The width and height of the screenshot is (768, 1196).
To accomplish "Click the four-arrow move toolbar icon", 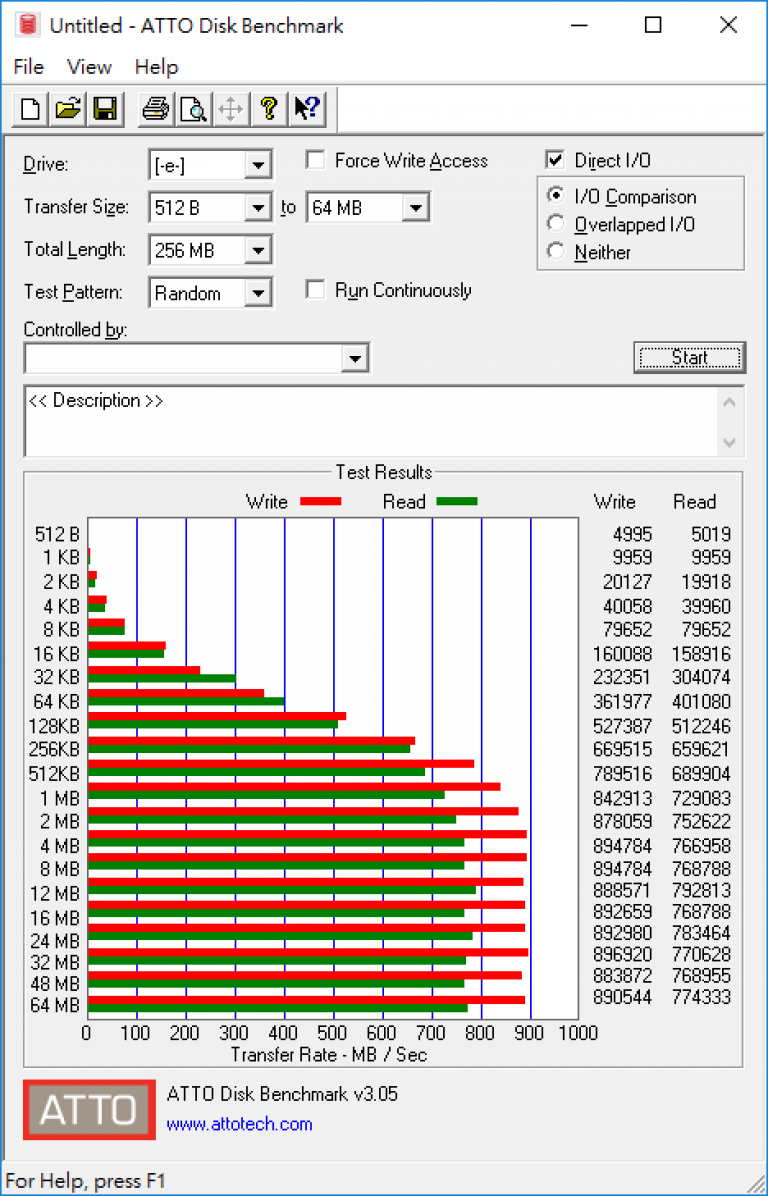I will pyautogui.click(x=230, y=109).
